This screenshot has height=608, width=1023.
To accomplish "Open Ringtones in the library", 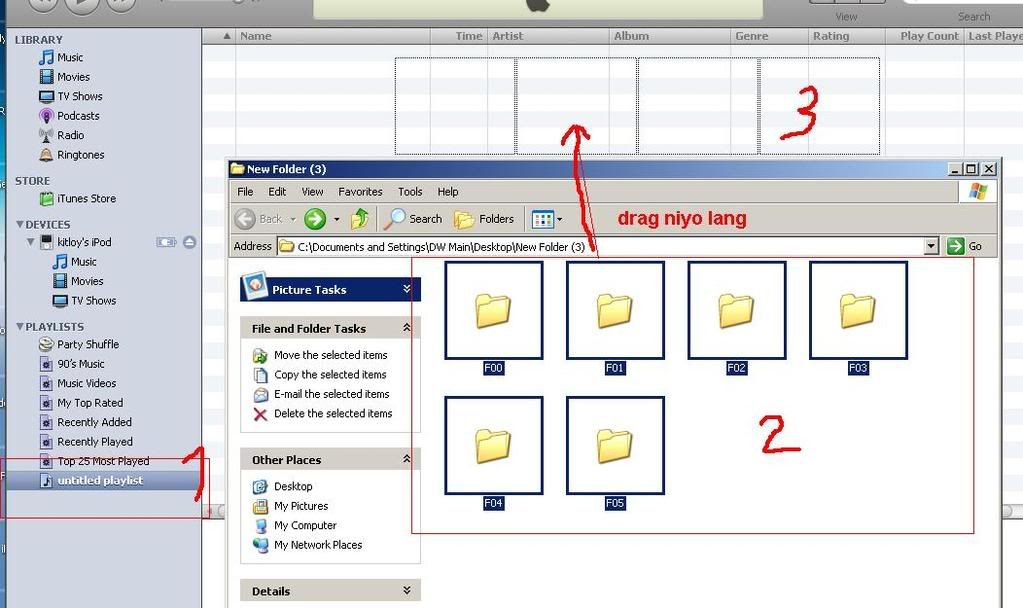I will (80, 155).
